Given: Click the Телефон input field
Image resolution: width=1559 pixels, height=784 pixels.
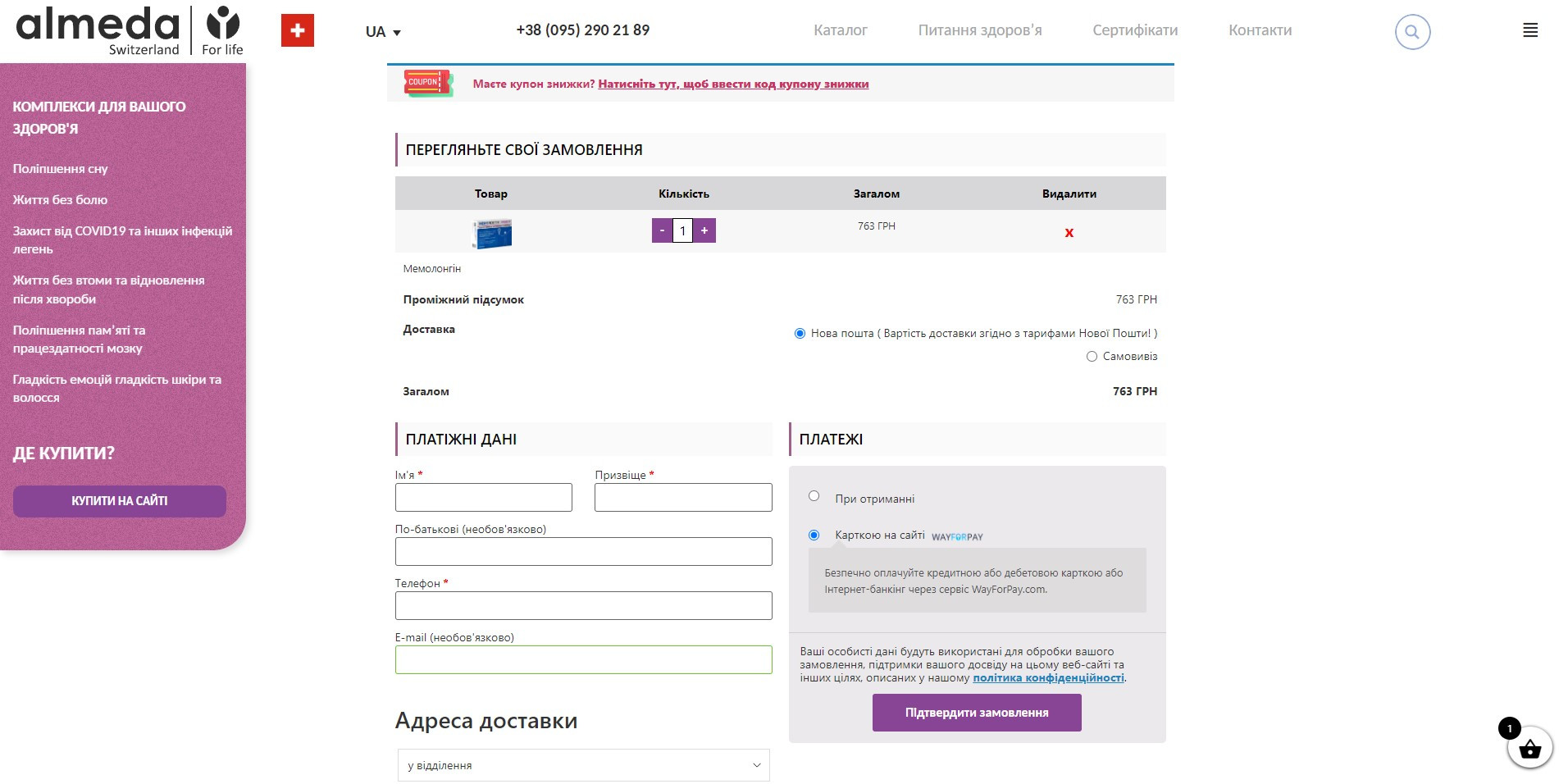Looking at the screenshot, I should 583,605.
